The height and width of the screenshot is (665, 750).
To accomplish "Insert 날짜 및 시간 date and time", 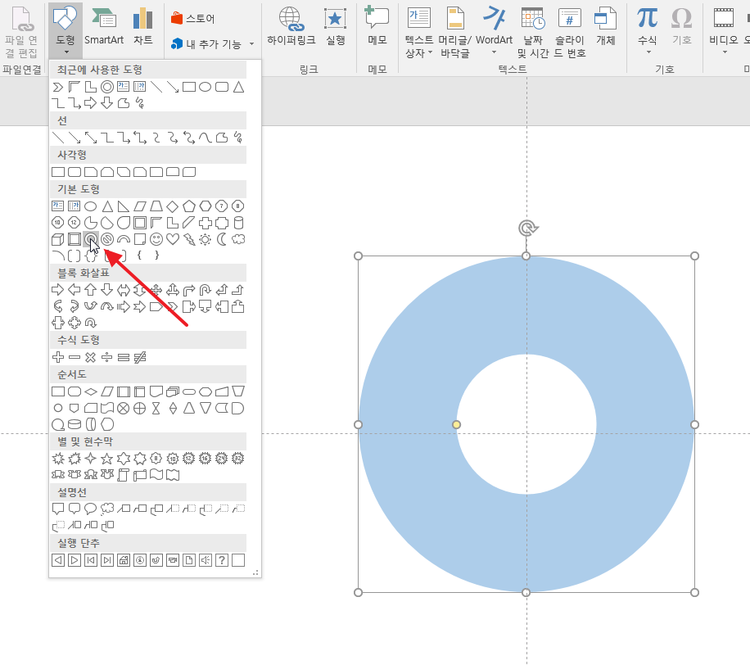I will tap(533, 33).
